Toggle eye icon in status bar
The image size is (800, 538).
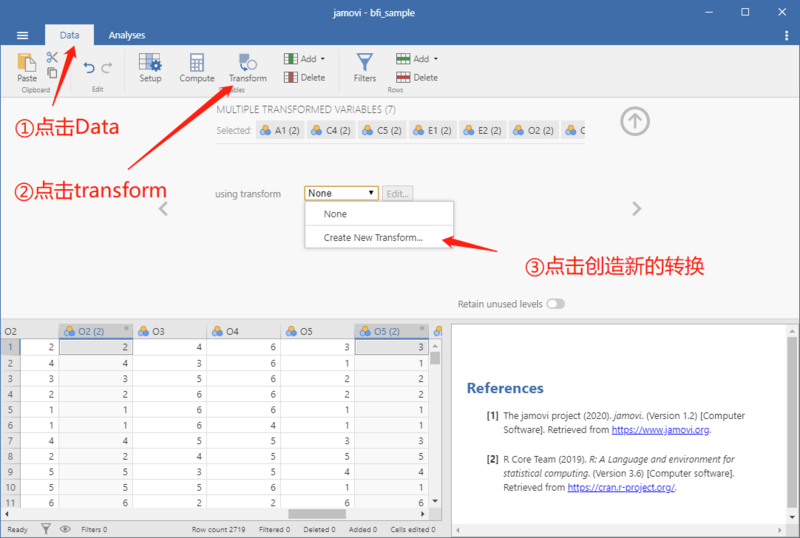tap(65, 529)
